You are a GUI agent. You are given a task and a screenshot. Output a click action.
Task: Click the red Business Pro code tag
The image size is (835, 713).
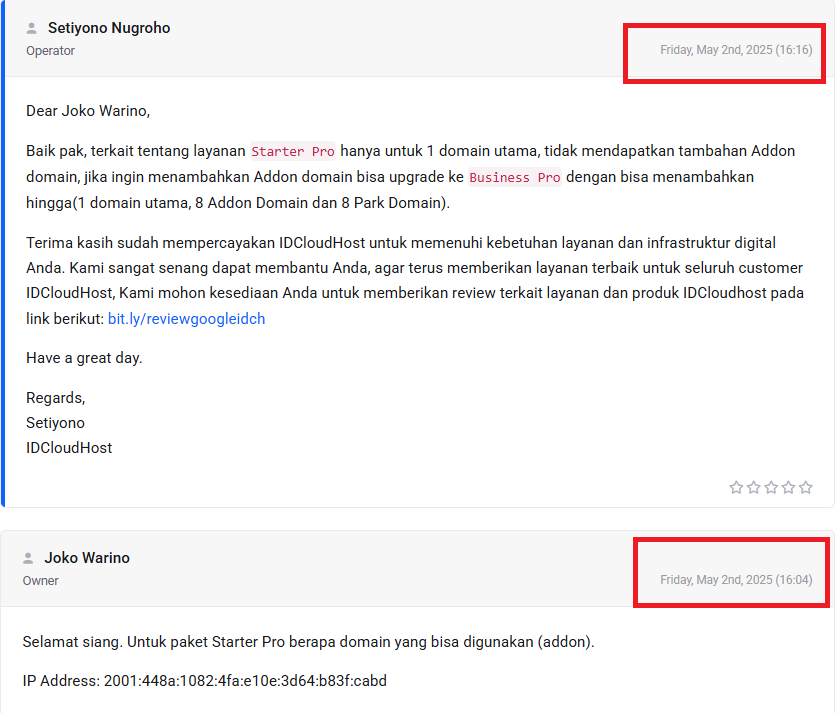click(x=515, y=178)
